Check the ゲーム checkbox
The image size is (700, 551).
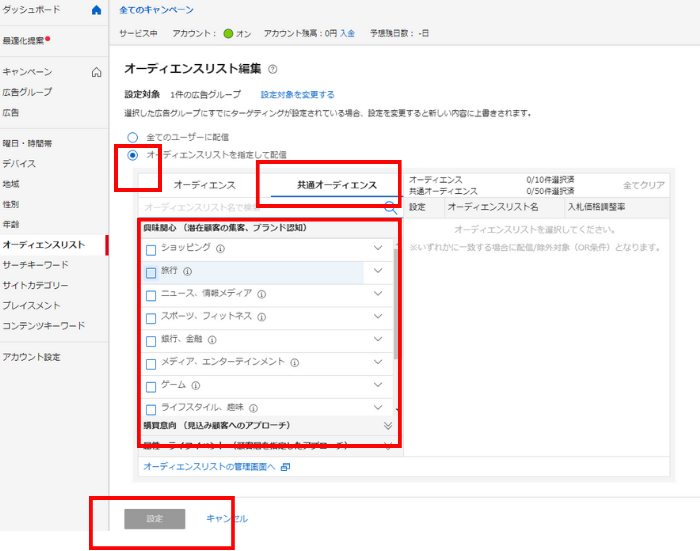tap(151, 386)
